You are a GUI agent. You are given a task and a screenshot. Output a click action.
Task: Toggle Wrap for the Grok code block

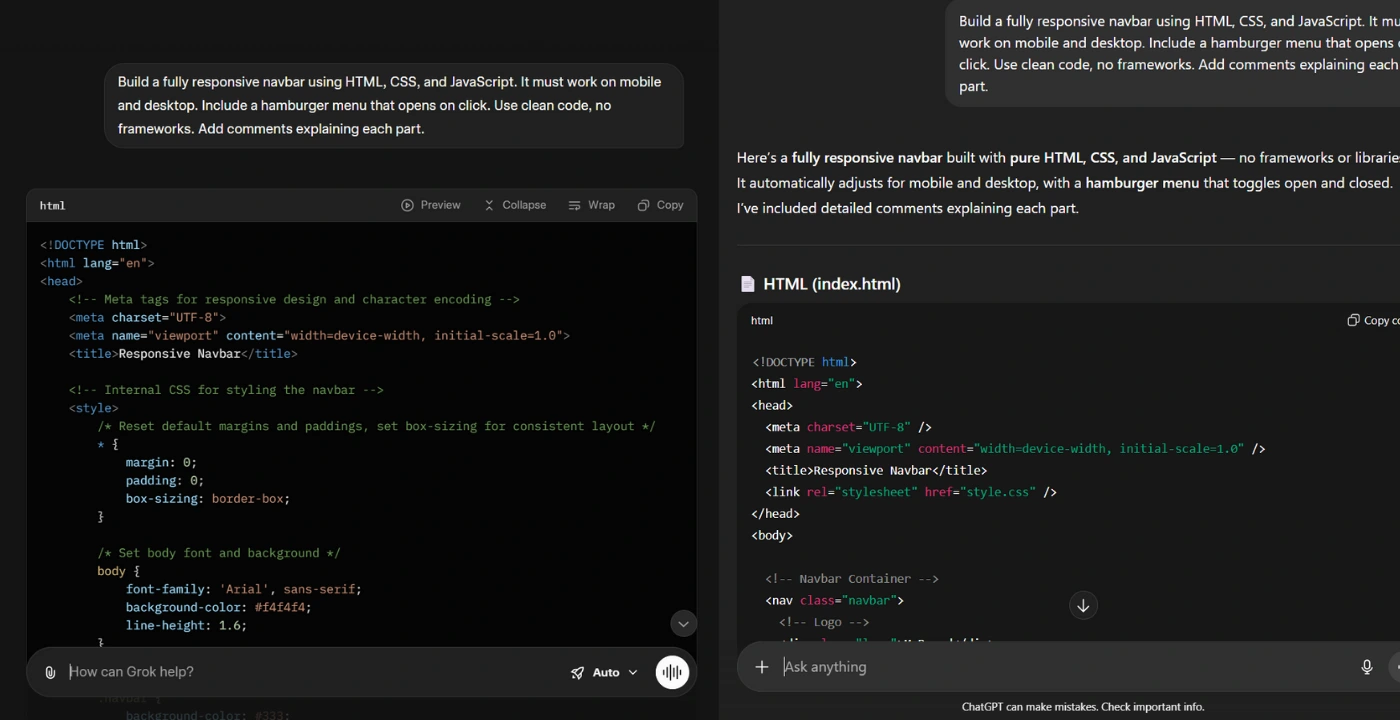(592, 204)
